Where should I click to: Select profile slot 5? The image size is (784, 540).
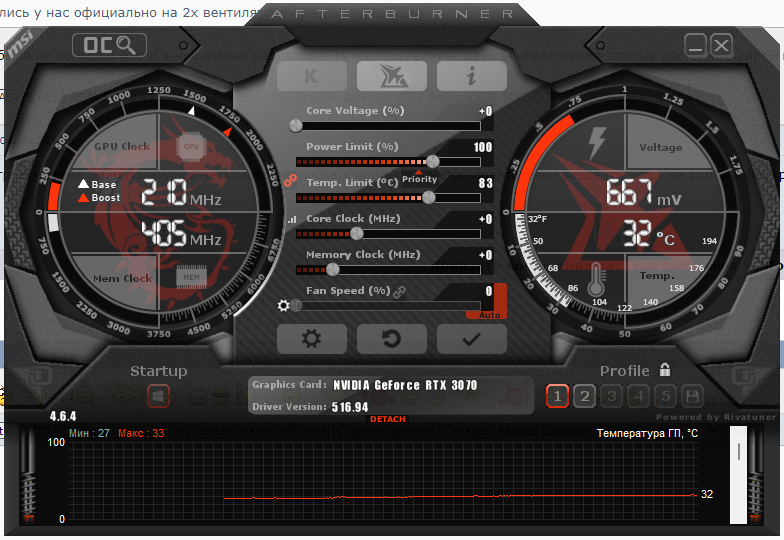[x=666, y=396]
